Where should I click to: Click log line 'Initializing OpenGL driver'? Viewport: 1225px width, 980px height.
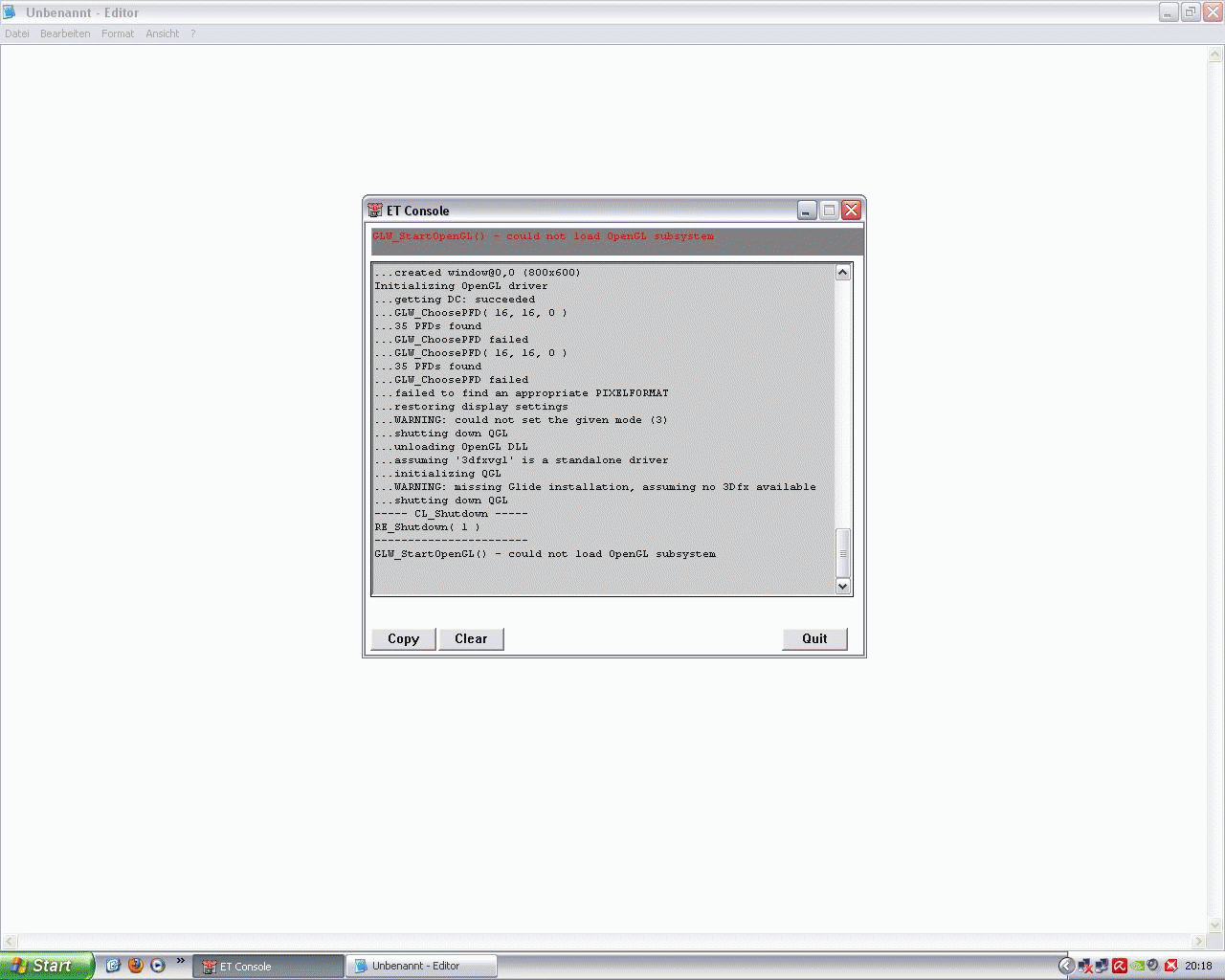[461, 286]
